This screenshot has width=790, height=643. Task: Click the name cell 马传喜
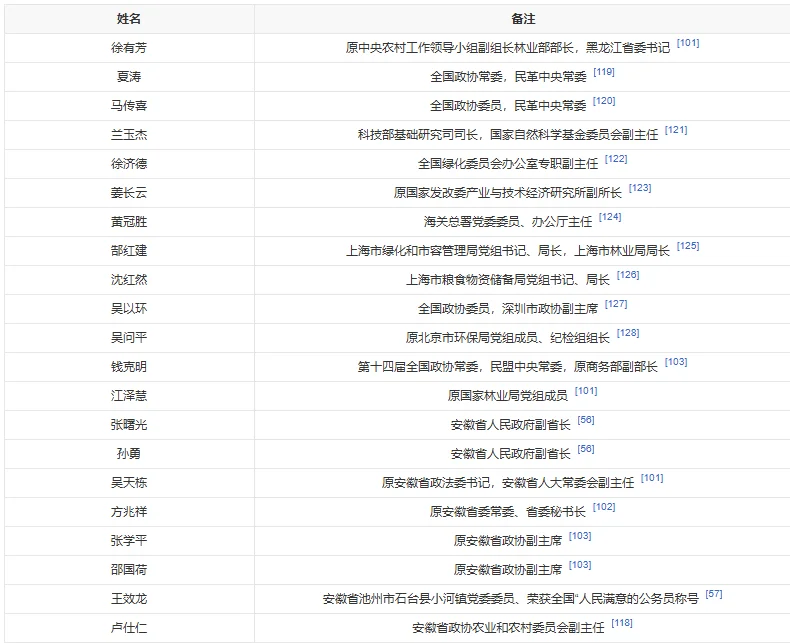[x=129, y=106]
